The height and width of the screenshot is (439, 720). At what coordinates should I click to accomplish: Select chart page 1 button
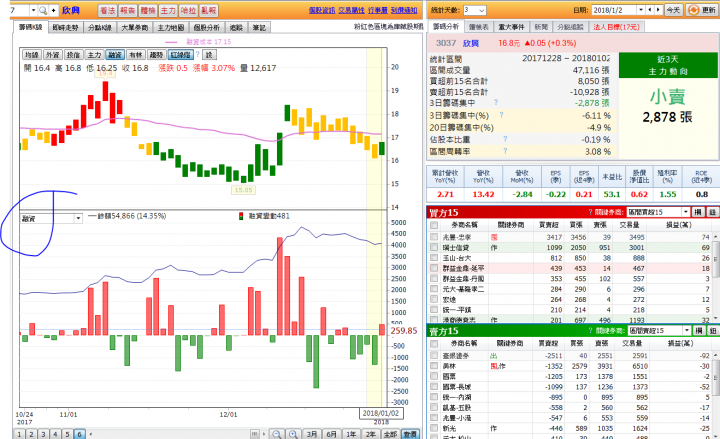pyautogui.click(x=19, y=434)
